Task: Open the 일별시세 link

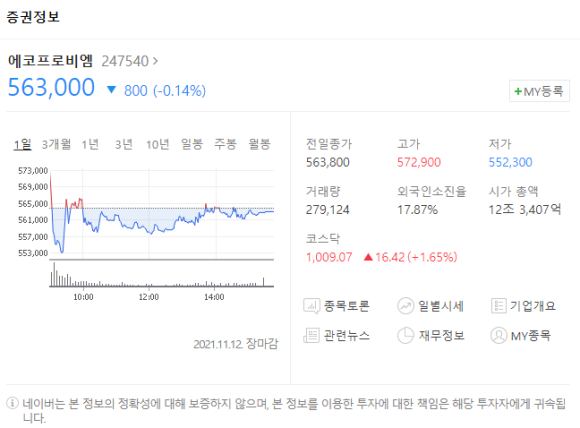Action: point(441,306)
